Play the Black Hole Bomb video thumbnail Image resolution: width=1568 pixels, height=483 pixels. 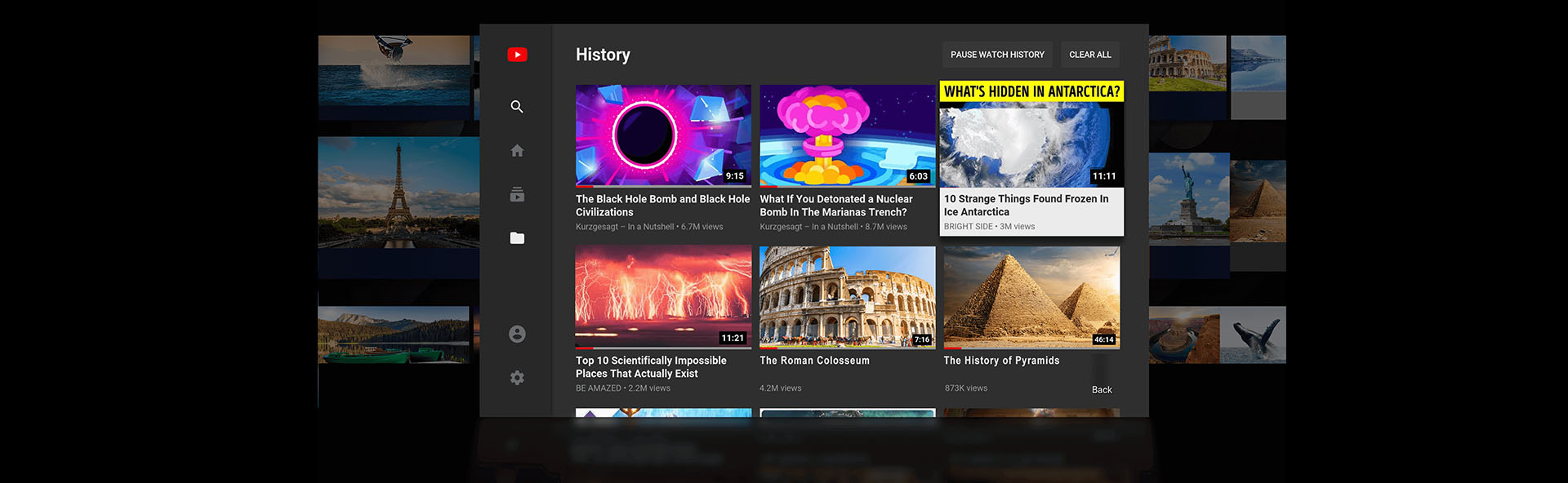click(662, 135)
